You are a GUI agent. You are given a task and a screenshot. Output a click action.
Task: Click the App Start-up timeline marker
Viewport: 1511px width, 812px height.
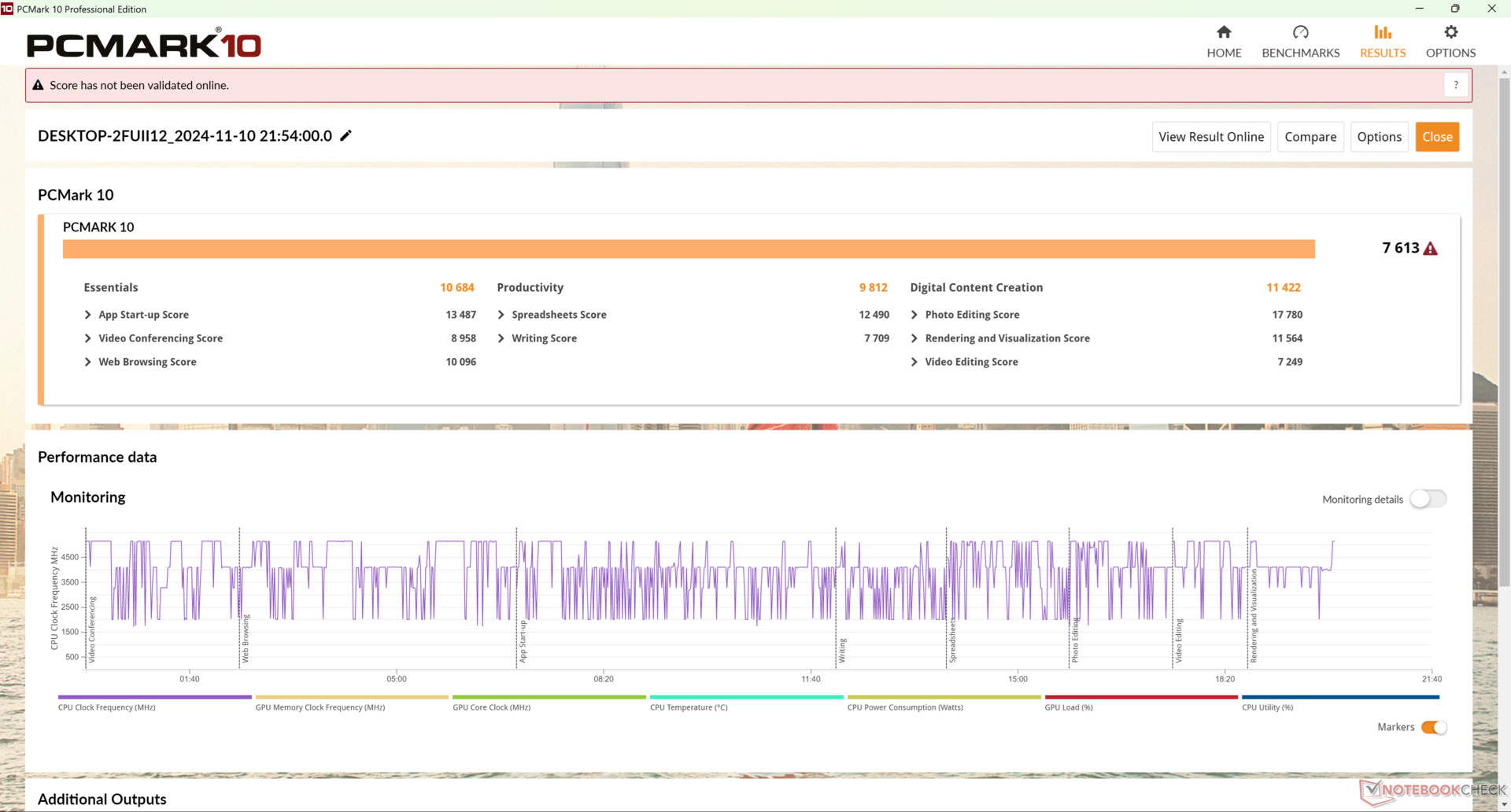click(523, 640)
